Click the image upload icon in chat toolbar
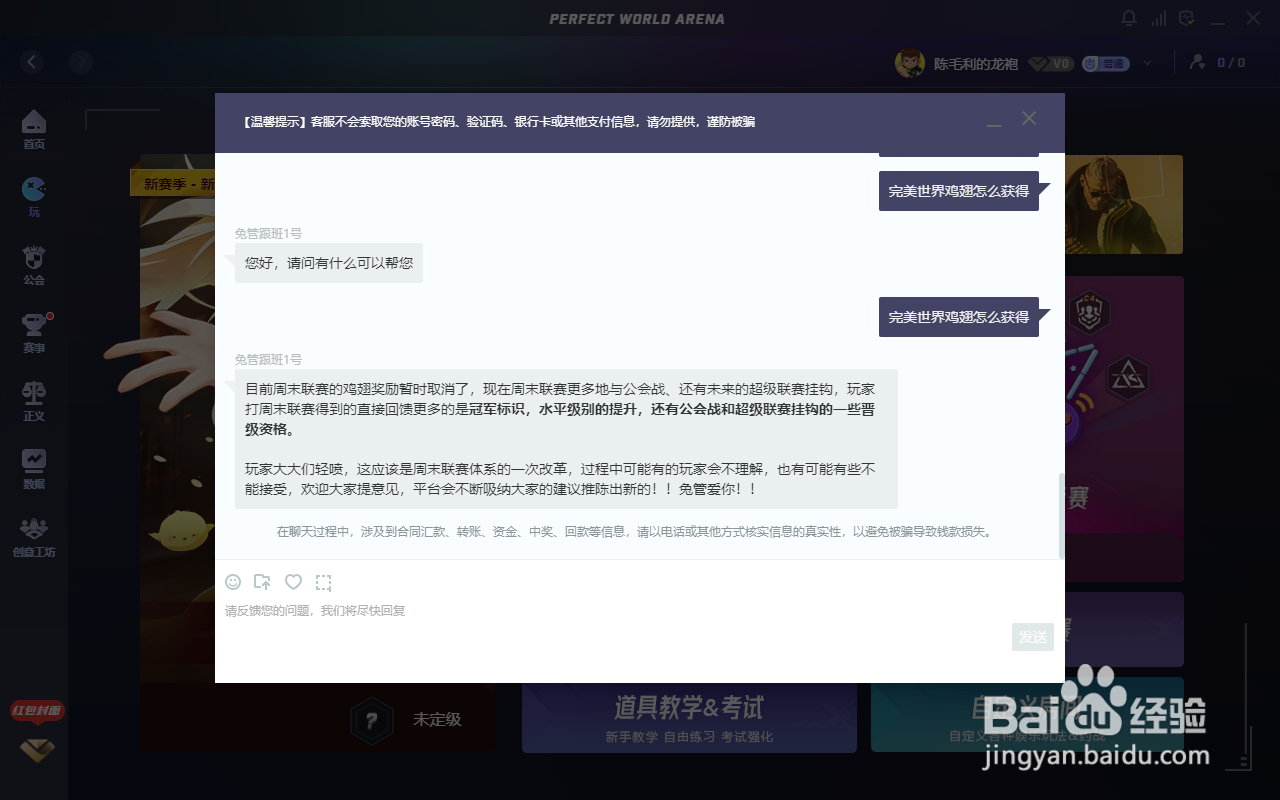The height and width of the screenshot is (800, 1280). [x=263, y=582]
